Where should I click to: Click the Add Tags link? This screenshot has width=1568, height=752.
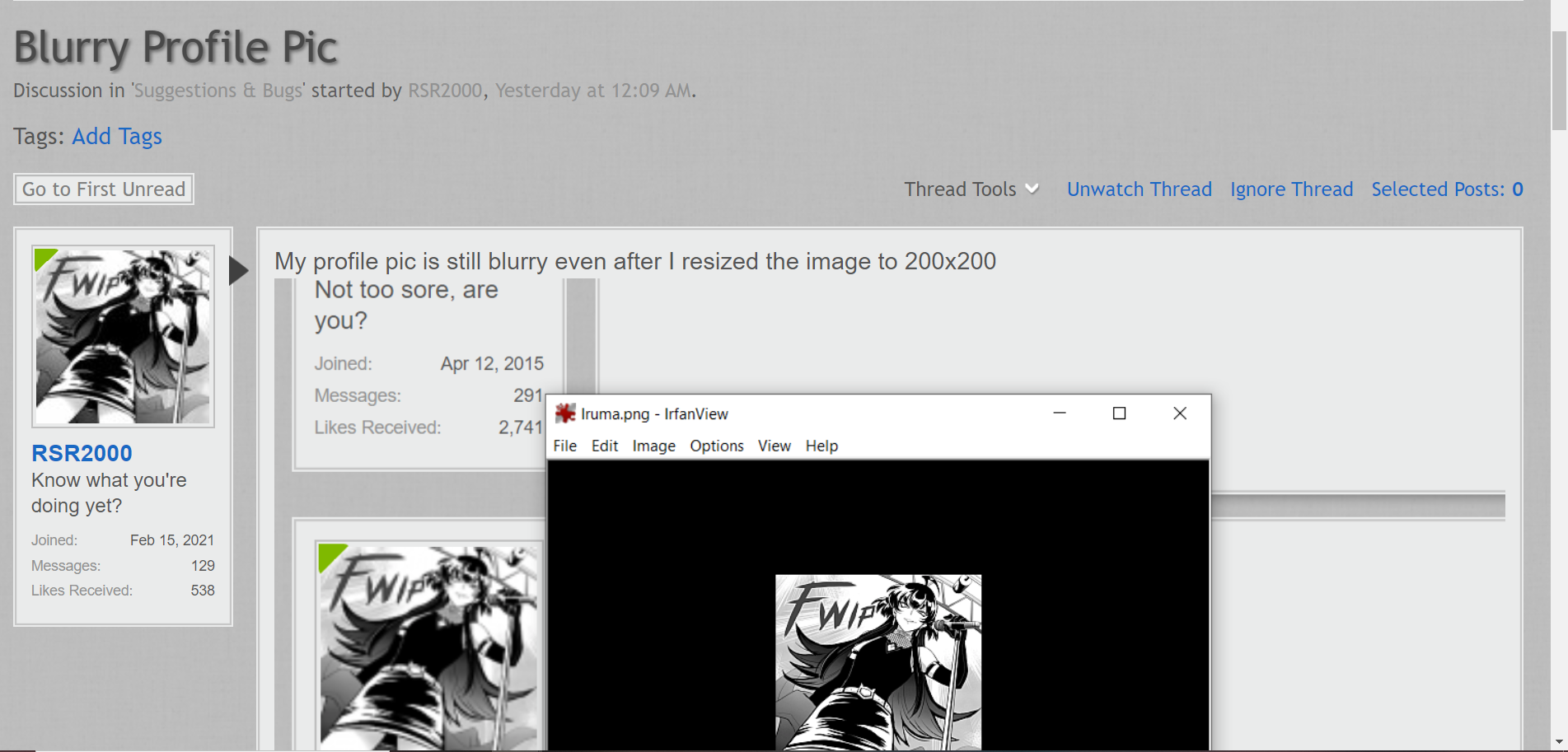116,137
